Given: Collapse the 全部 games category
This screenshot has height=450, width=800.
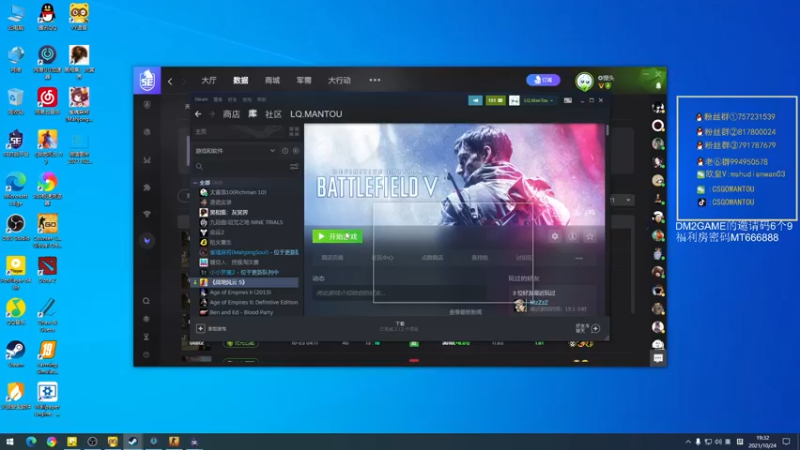Looking at the screenshot, I should (195, 182).
